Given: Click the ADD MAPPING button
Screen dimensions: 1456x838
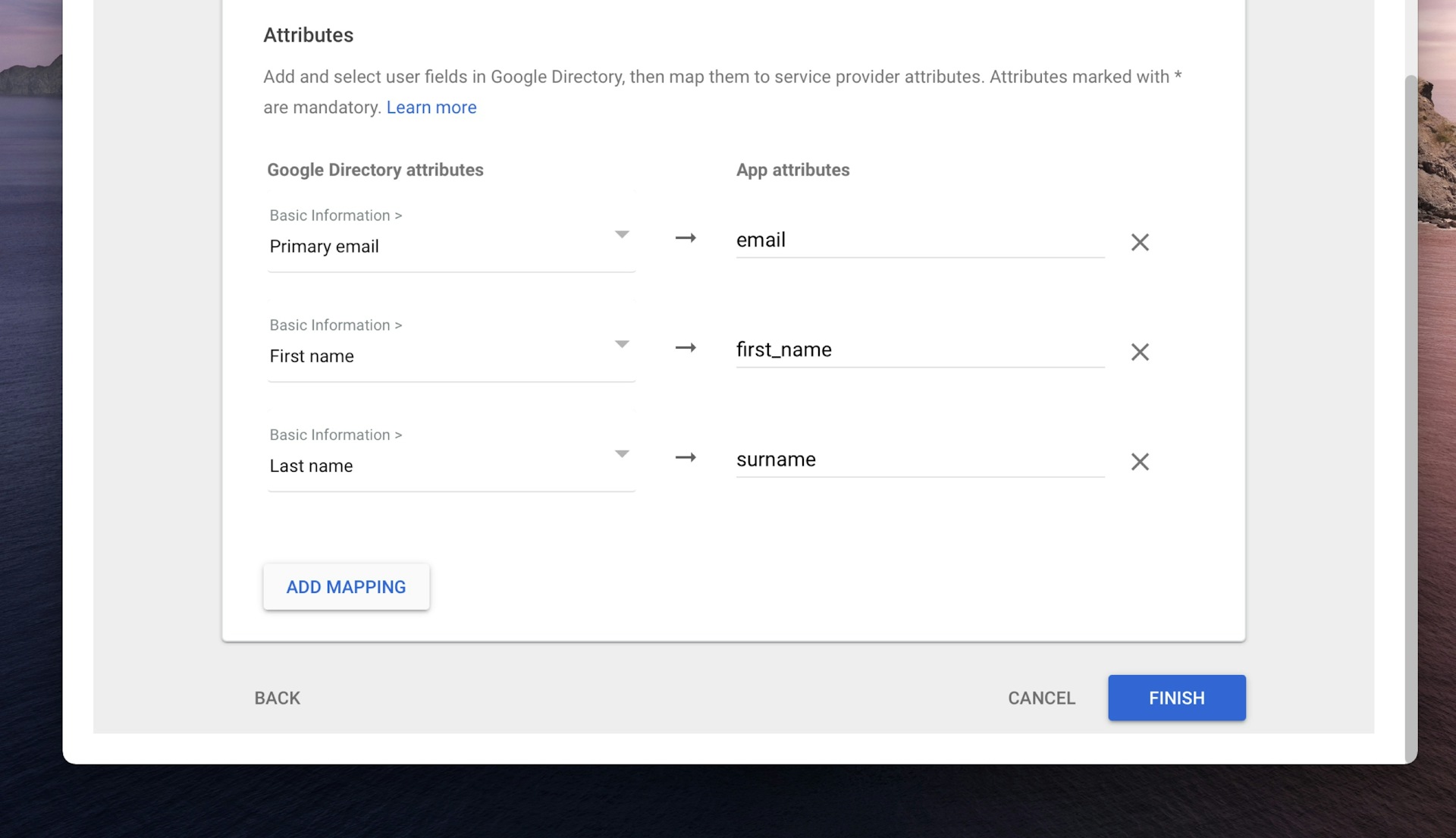Looking at the screenshot, I should click(x=346, y=587).
